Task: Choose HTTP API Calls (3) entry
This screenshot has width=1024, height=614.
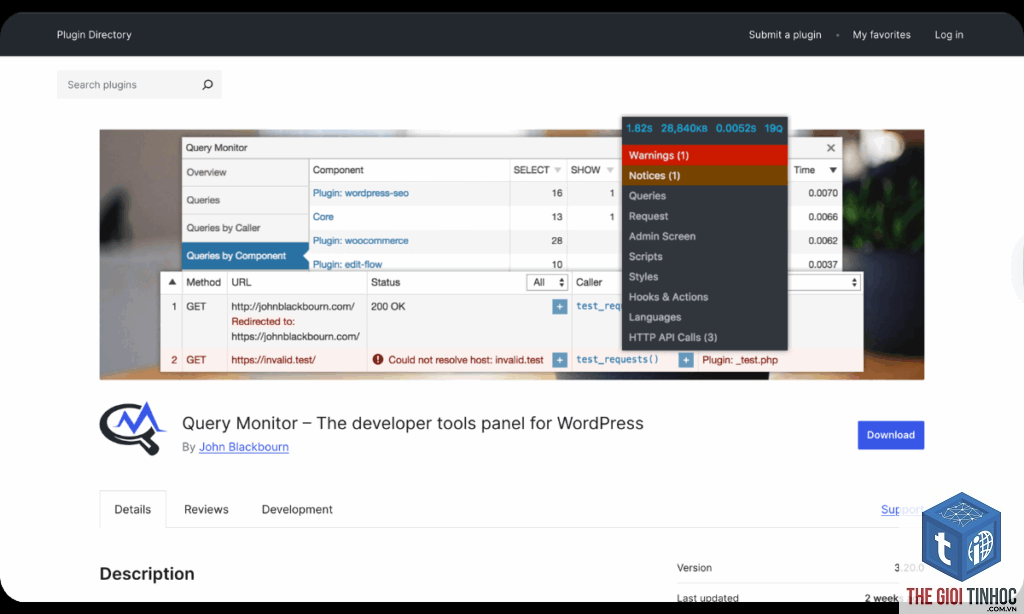Action: (x=705, y=337)
